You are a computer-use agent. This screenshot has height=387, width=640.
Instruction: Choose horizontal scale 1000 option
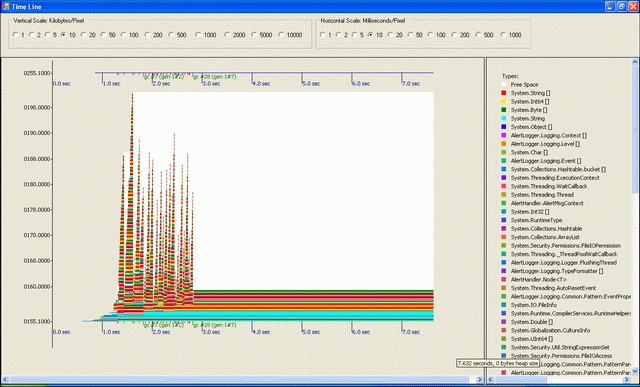click(511, 35)
